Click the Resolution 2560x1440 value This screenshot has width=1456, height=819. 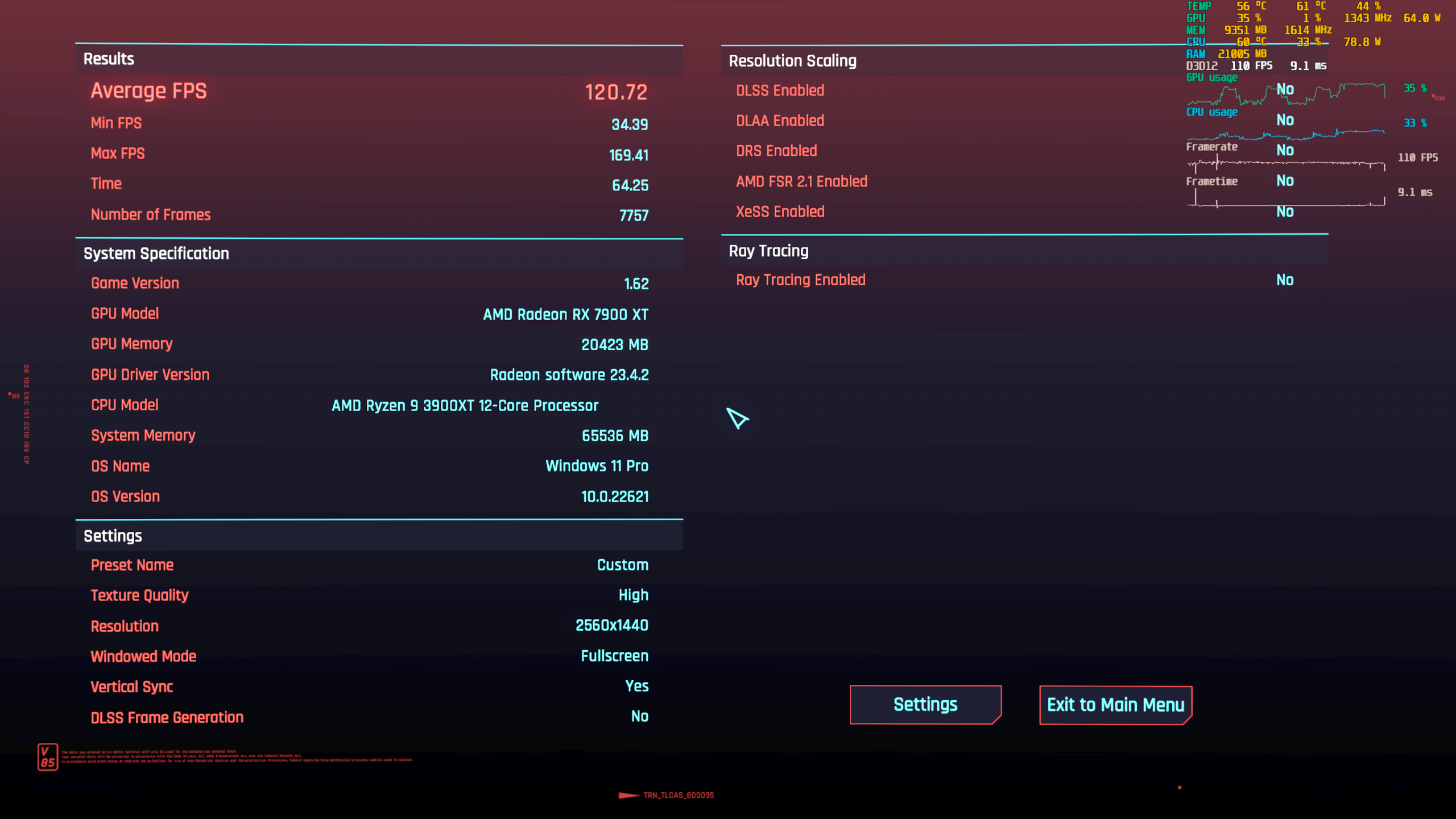[611, 626]
